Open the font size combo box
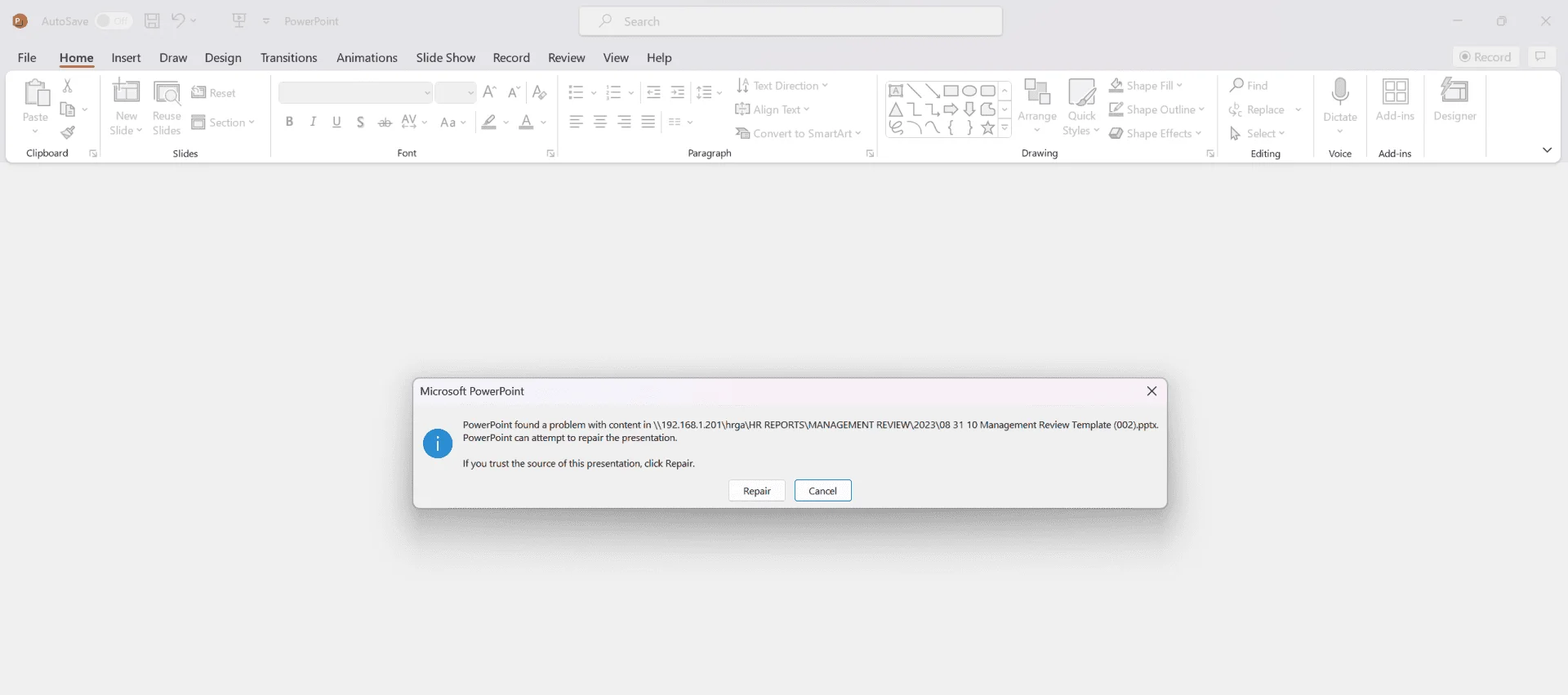The height and width of the screenshot is (695, 1568). 456,92
